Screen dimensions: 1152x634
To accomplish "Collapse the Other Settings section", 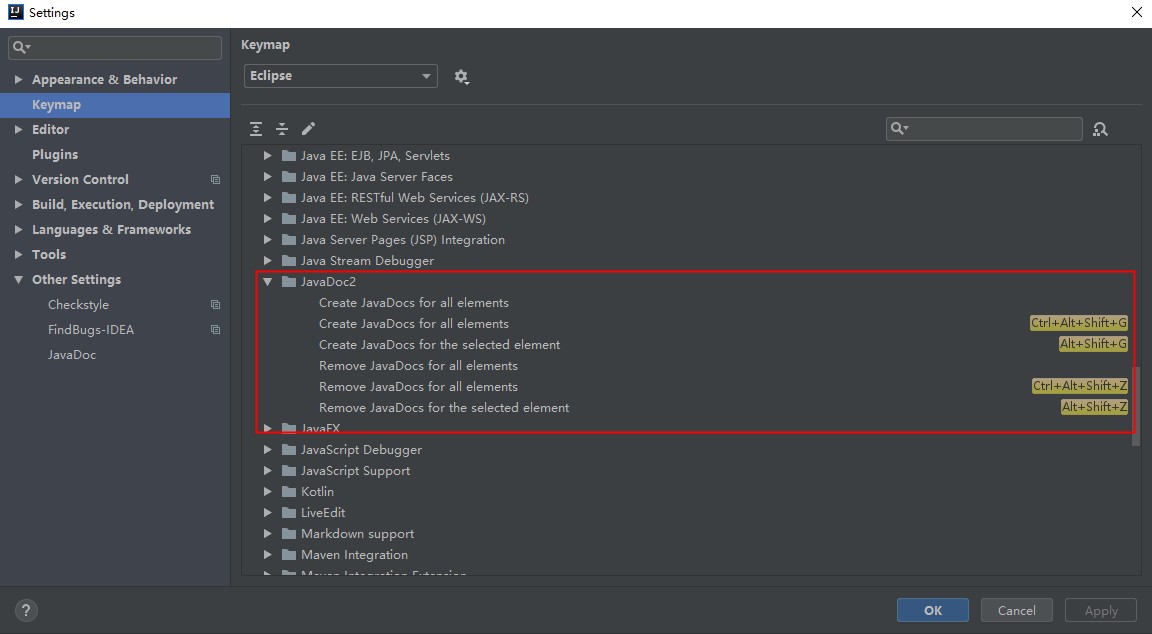I will [18, 280].
